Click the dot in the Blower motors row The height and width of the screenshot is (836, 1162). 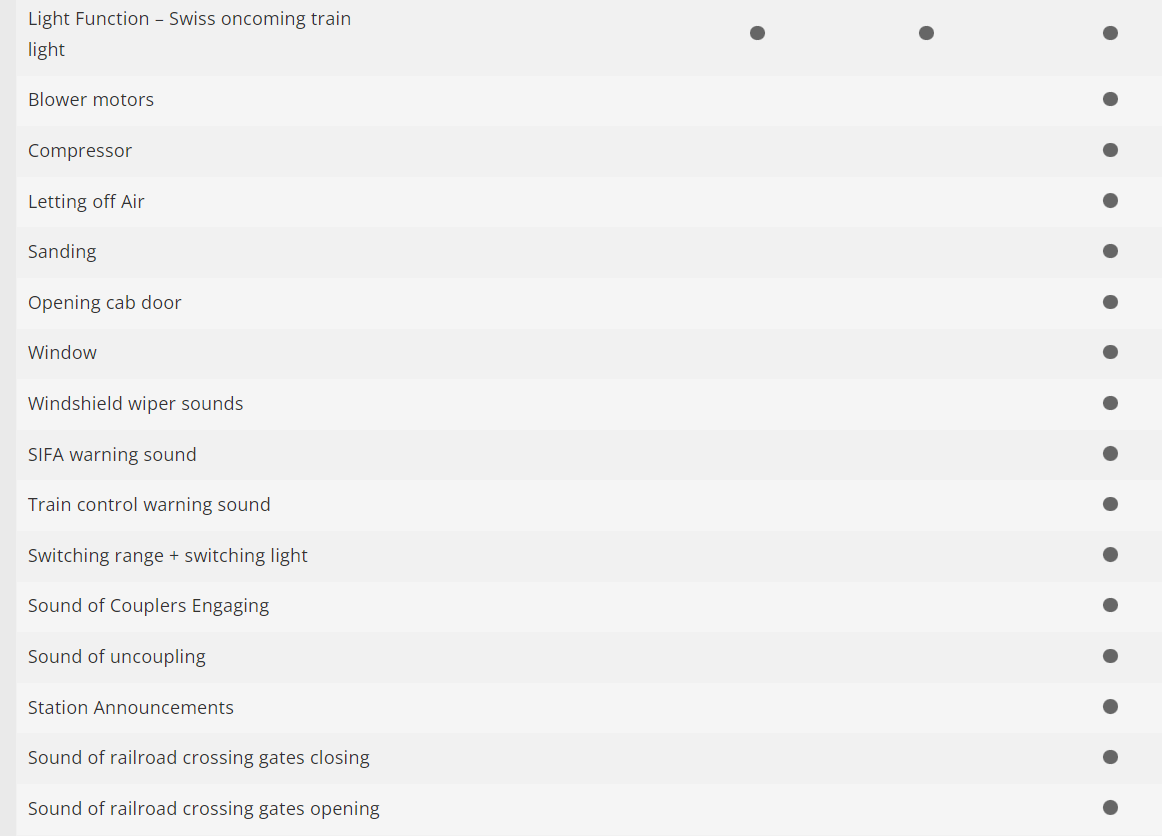pyautogui.click(x=1110, y=99)
